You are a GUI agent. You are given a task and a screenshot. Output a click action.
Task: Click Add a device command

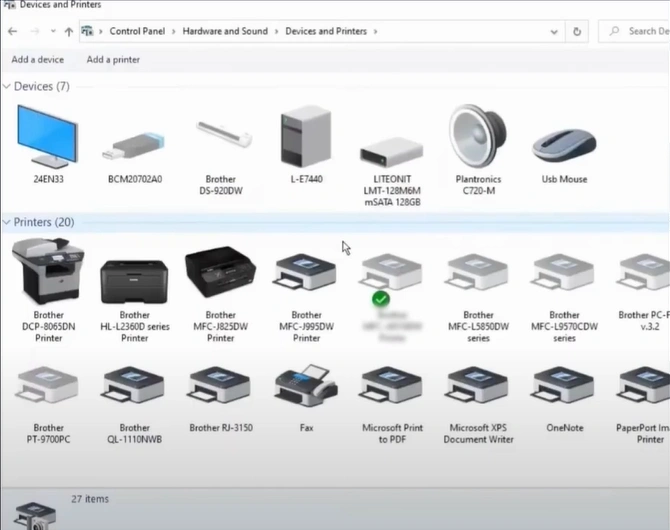[x=37, y=60]
